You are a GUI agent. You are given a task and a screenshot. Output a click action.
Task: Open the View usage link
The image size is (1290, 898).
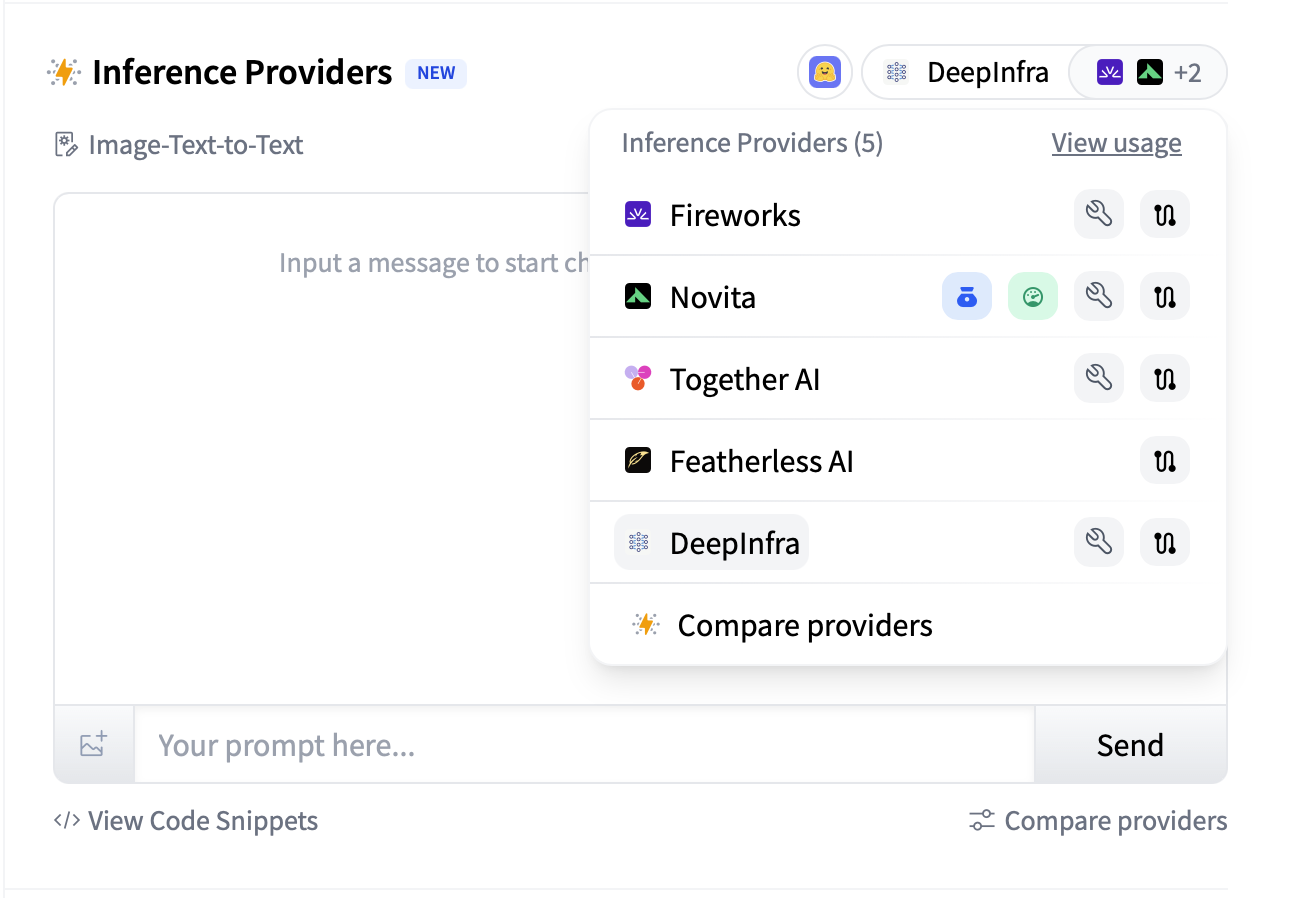pyautogui.click(x=1116, y=143)
